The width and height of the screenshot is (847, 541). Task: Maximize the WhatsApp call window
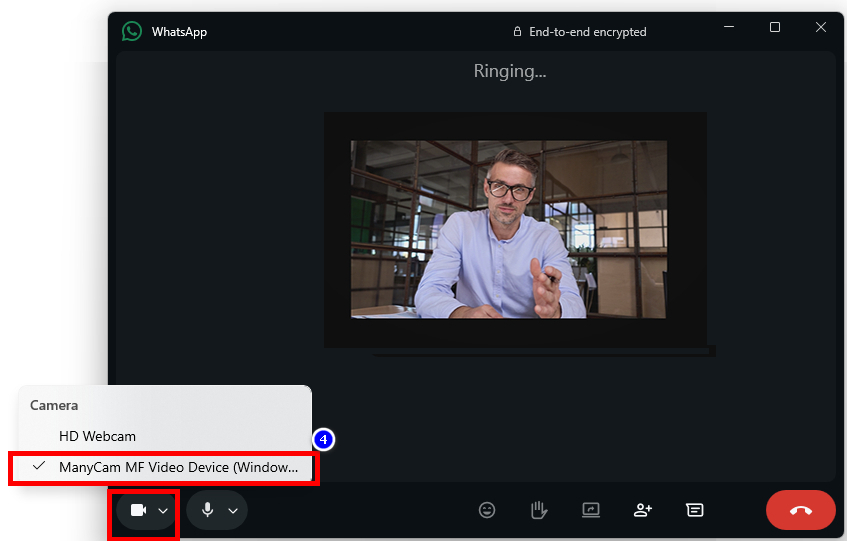pyautogui.click(x=775, y=28)
